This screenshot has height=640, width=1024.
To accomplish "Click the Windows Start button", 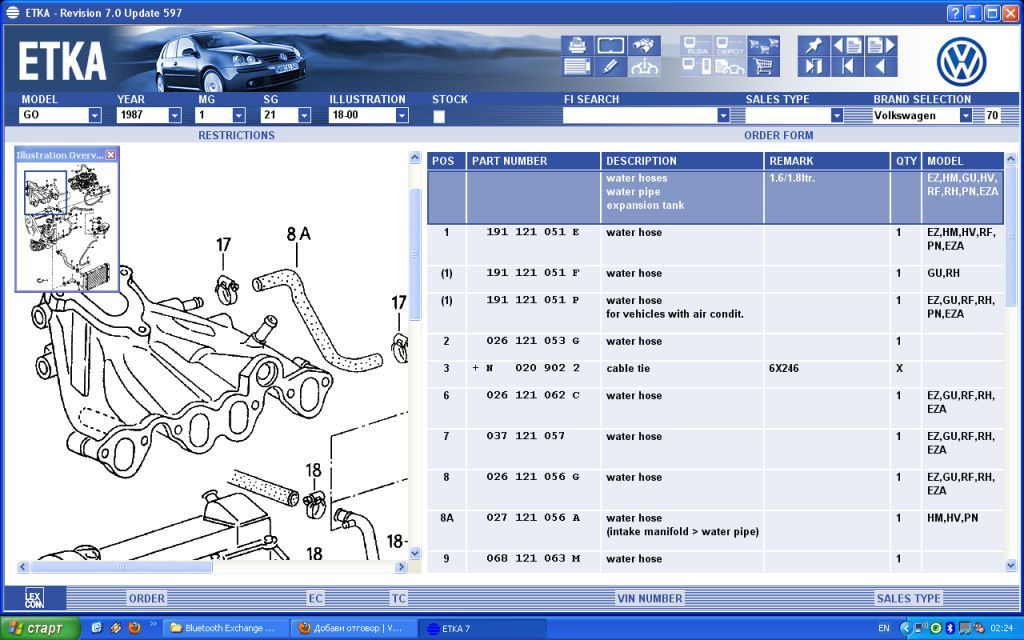I will [x=38, y=628].
